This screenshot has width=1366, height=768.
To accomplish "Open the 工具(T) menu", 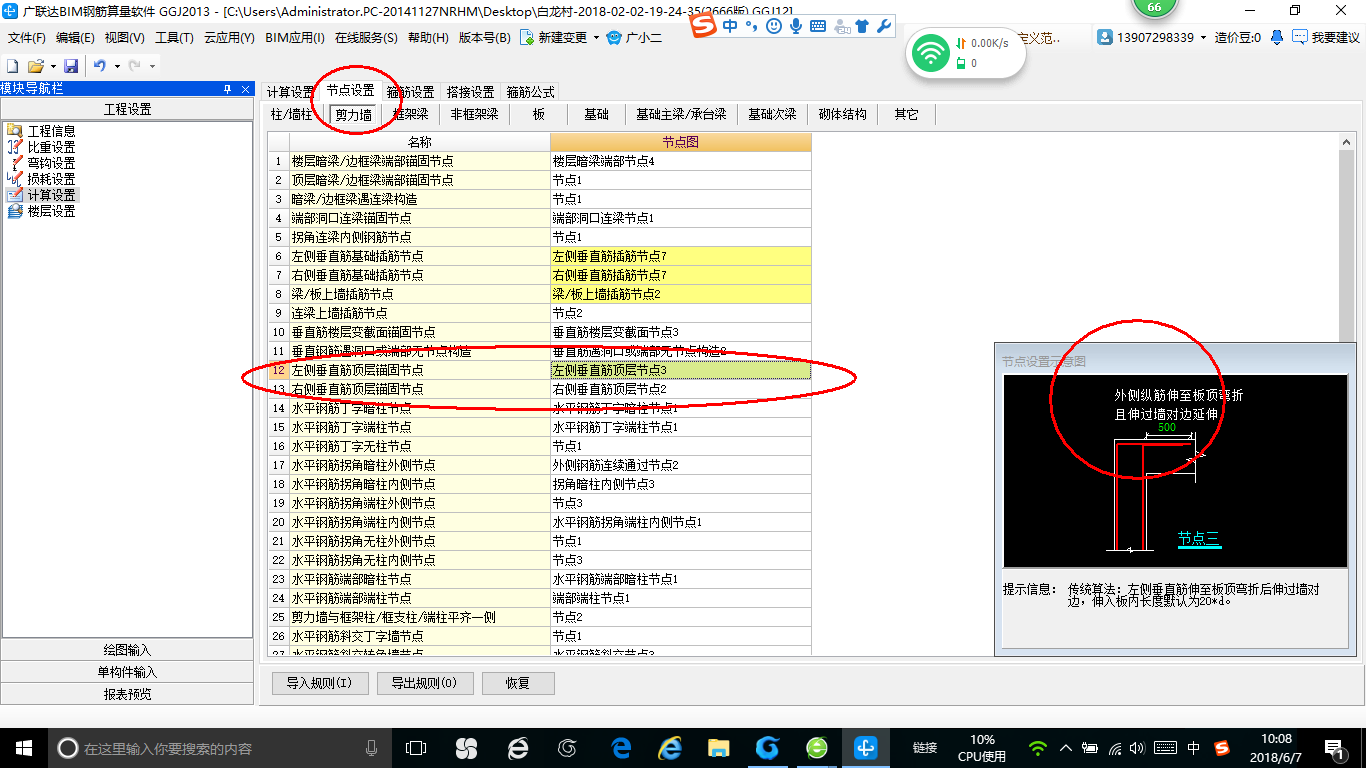I will click(x=174, y=38).
